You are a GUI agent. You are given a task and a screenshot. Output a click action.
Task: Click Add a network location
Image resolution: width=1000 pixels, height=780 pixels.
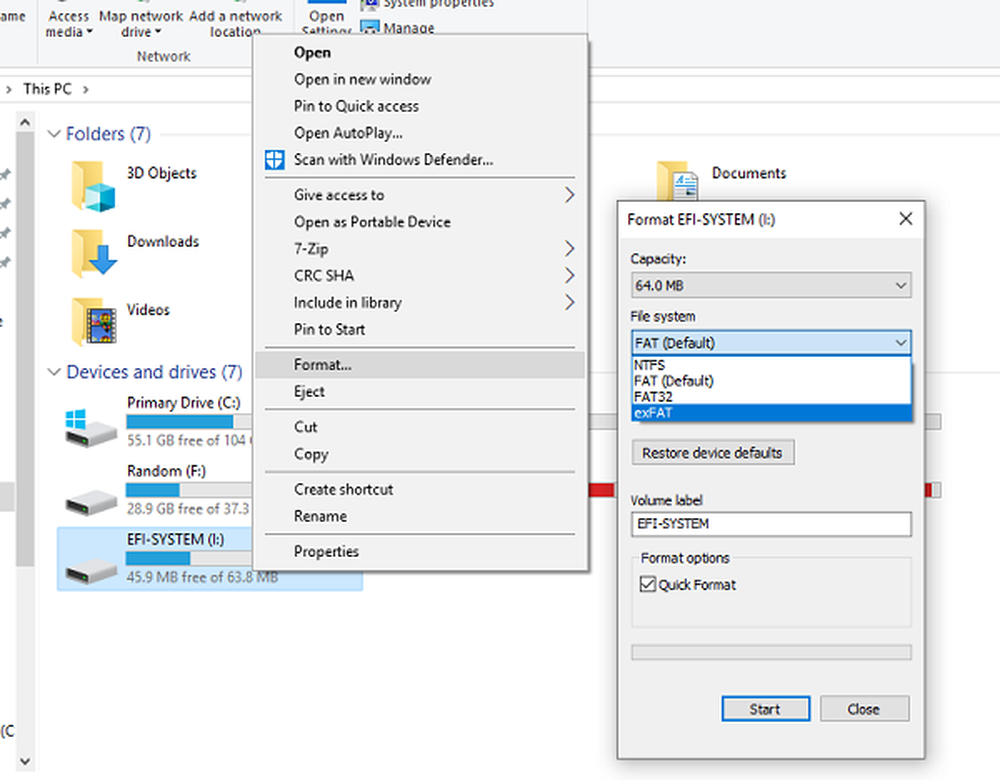[235, 24]
